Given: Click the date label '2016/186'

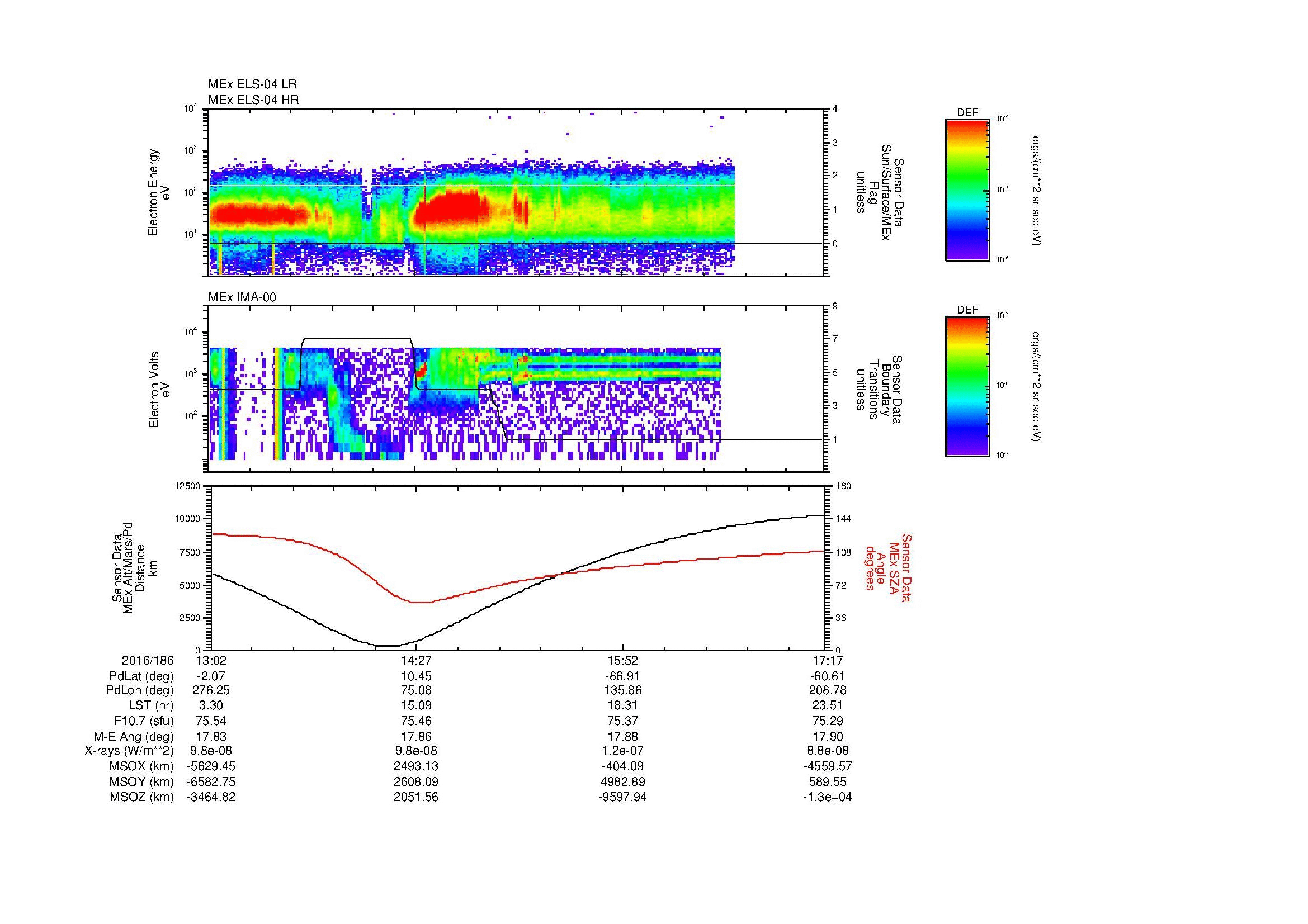Looking at the screenshot, I should 148,660.
